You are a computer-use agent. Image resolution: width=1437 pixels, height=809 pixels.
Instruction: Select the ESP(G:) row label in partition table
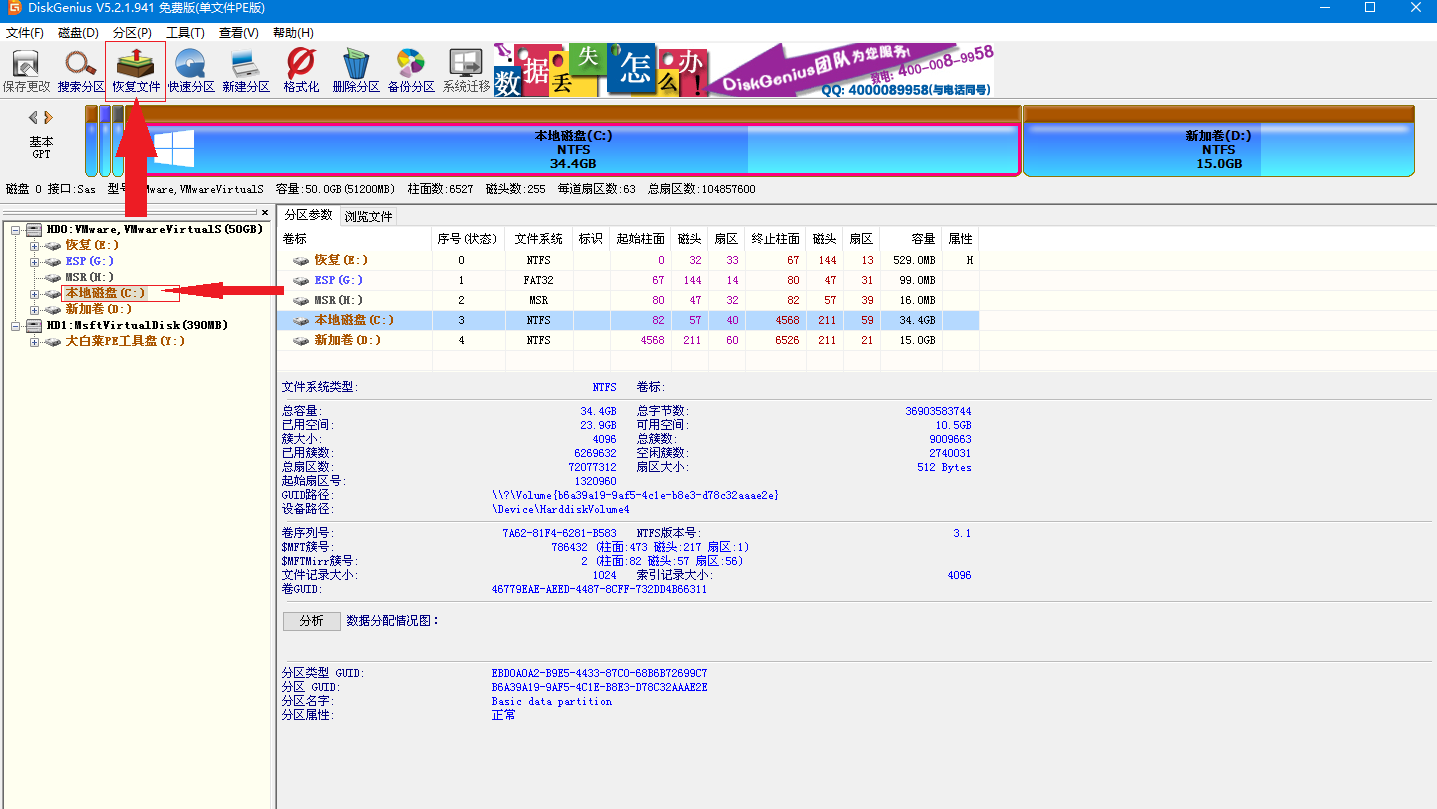coord(339,280)
